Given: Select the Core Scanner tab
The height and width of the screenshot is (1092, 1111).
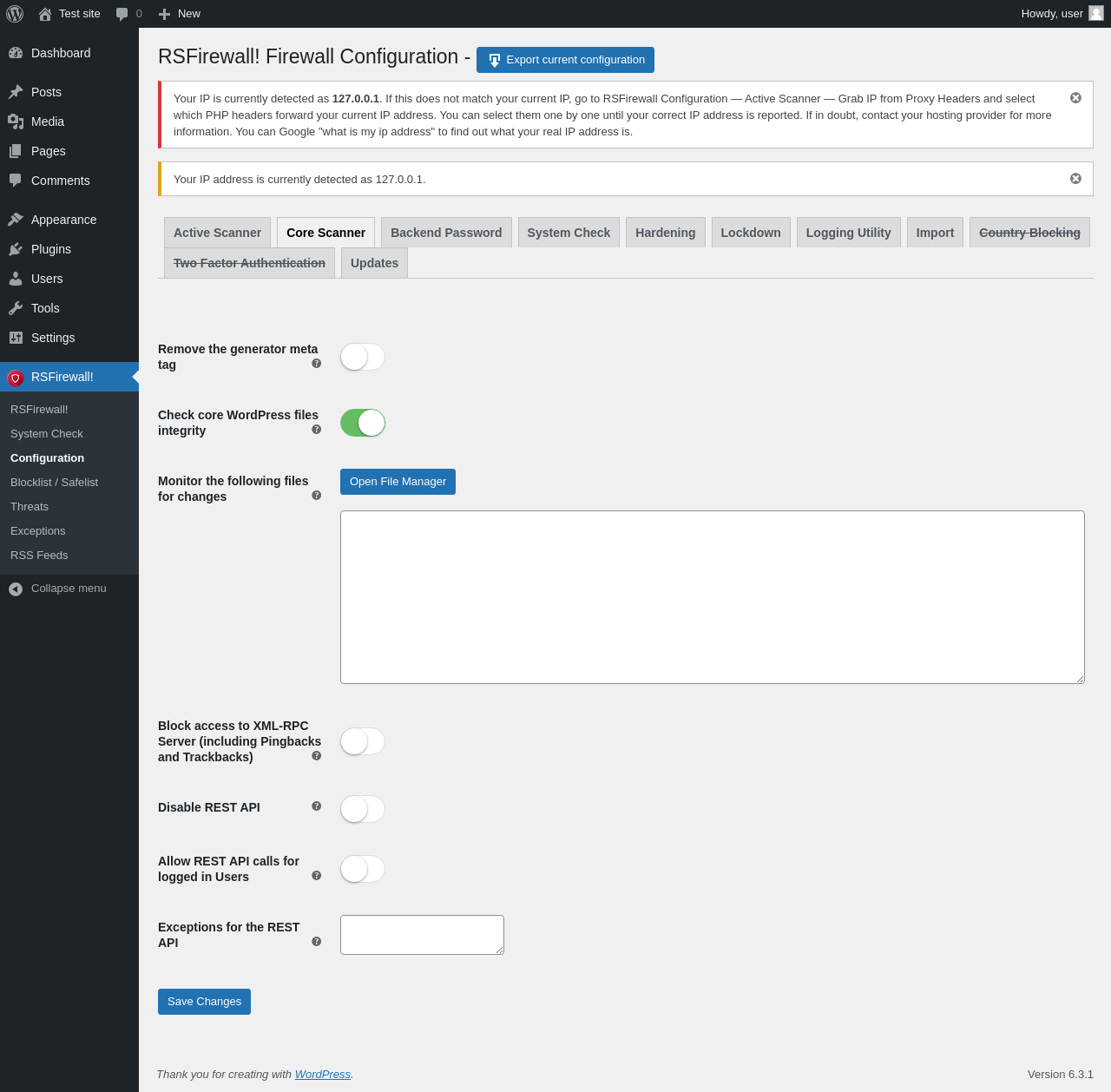Looking at the screenshot, I should click(325, 233).
